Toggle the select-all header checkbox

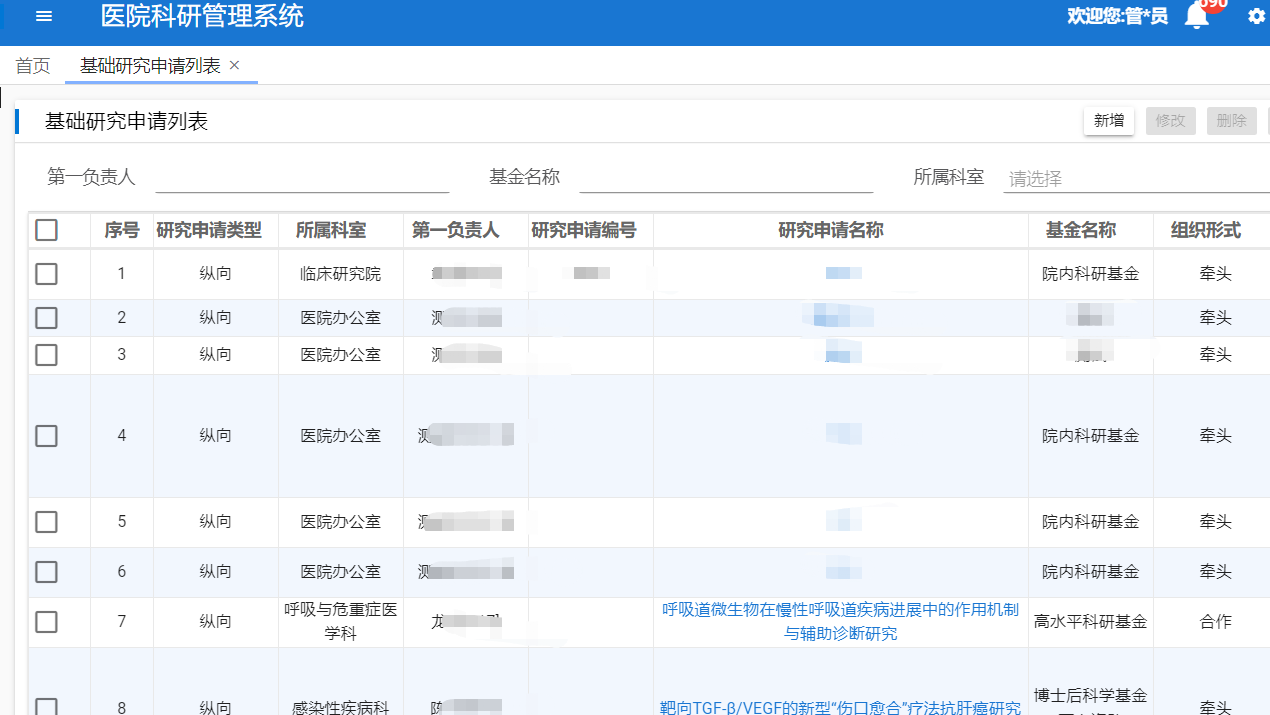click(46, 230)
